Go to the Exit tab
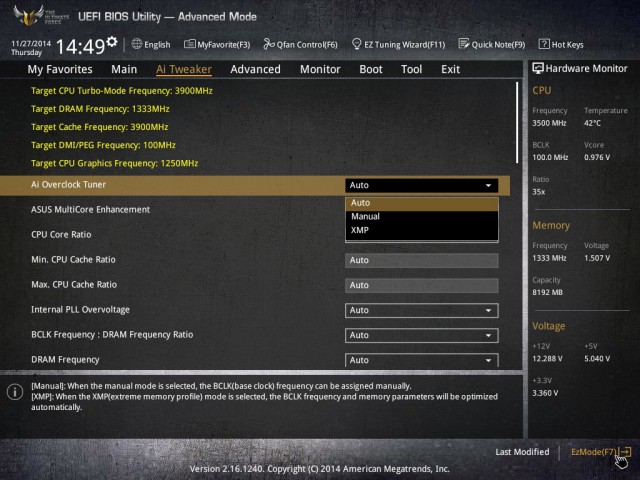640x480 pixels. [x=450, y=69]
